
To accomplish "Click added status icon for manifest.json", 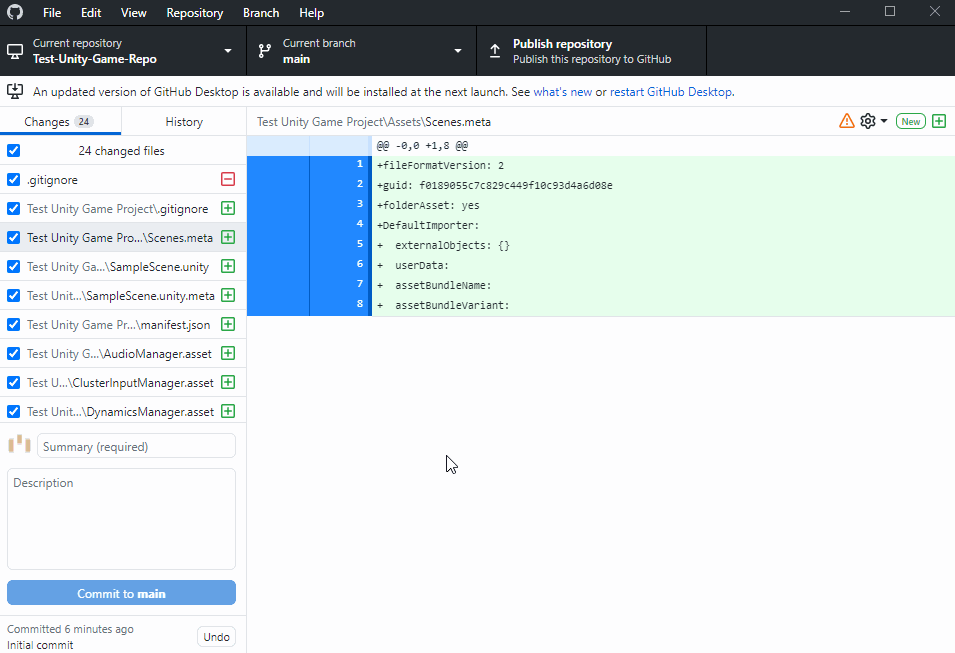I will 228,325.
